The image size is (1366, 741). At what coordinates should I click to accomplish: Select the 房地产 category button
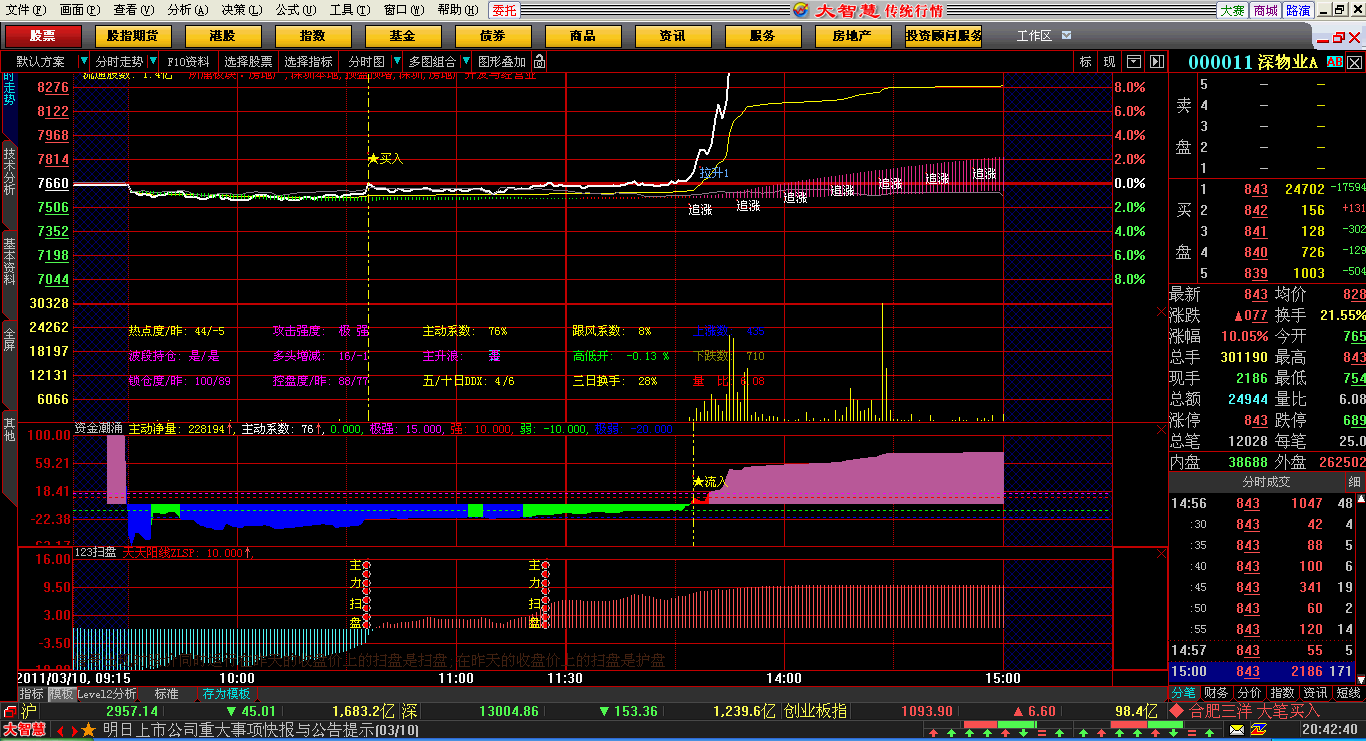click(853, 36)
